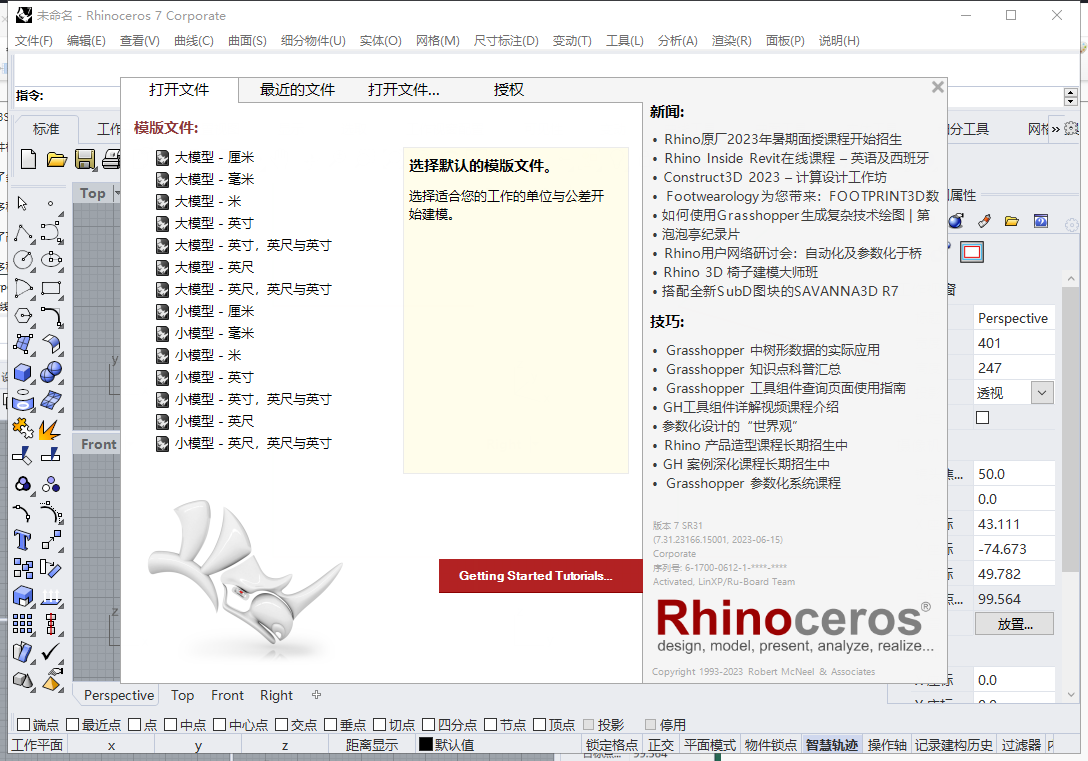Switch to the 授权 tab
Image resolution: width=1088 pixels, height=761 pixels.
tap(509, 89)
